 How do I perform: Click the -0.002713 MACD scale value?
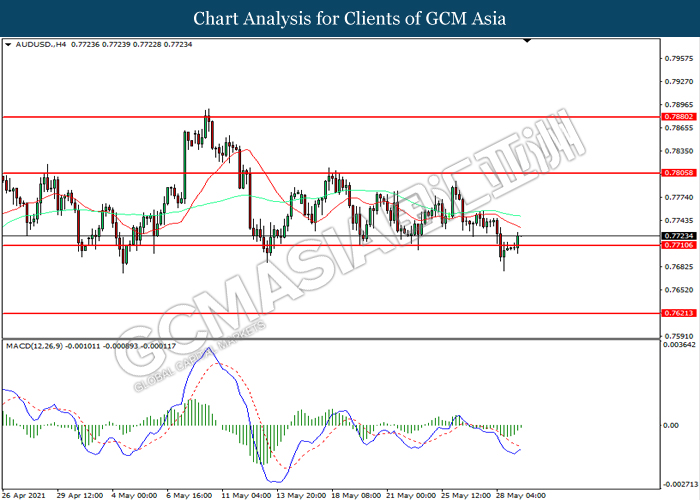(x=680, y=484)
